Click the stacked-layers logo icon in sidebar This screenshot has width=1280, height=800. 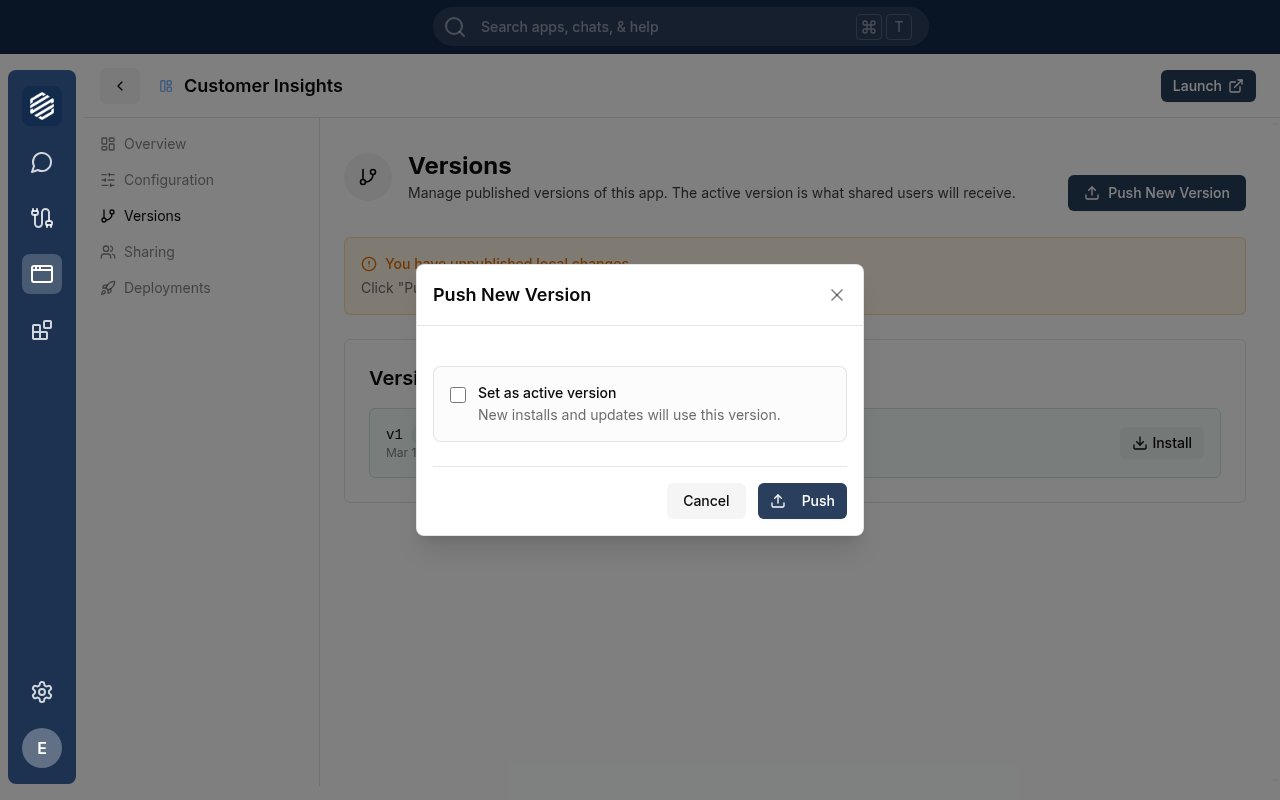(x=42, y=106)
